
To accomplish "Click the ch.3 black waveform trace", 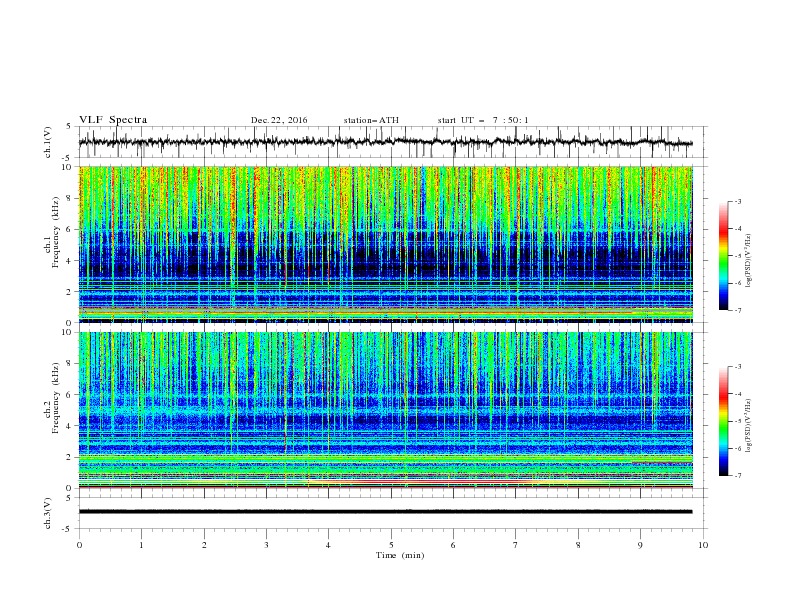I will pos(385,512).
